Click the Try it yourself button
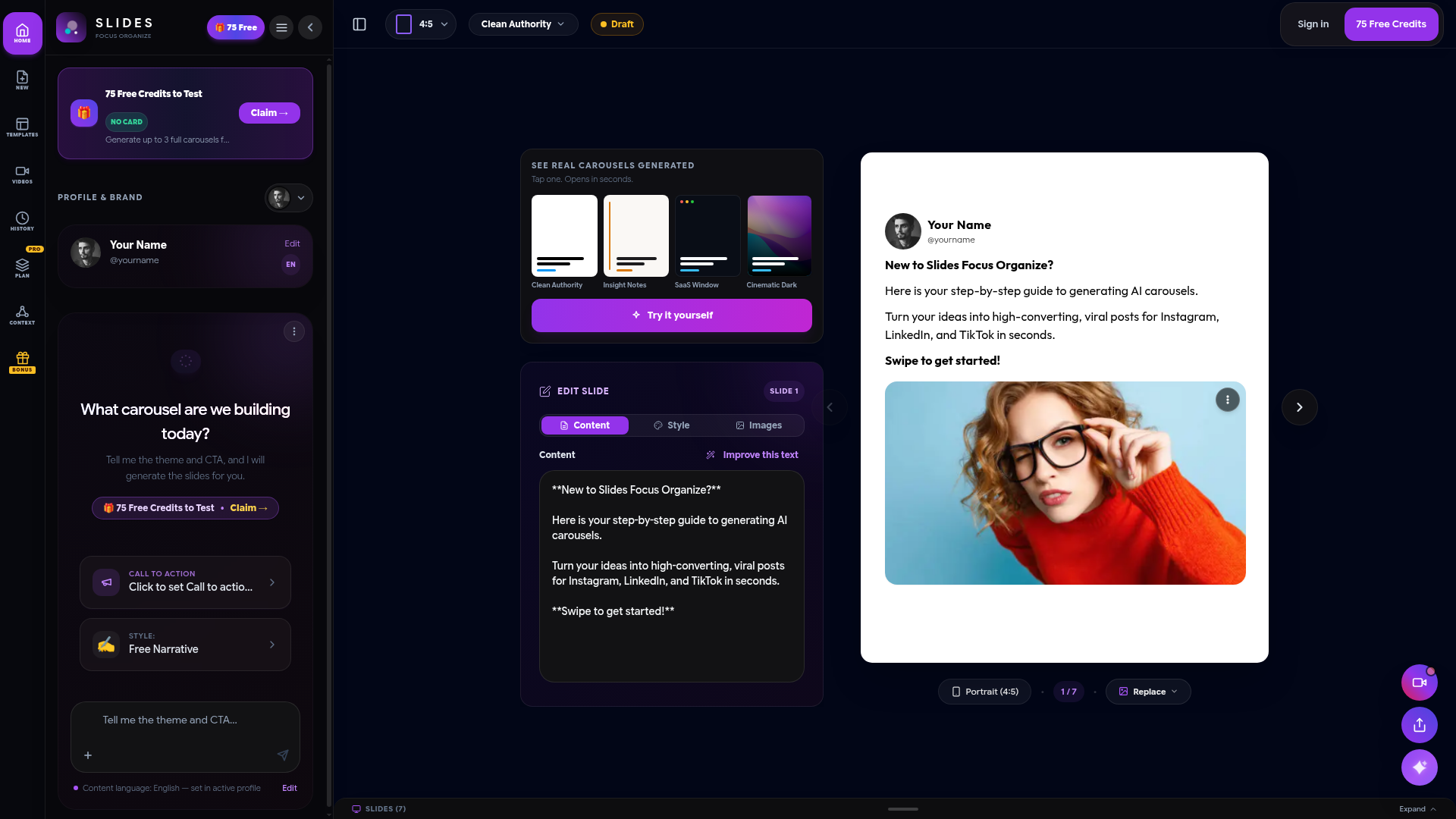Image resolution: width=1456 pixels, height=819 pixels. tap(672, 315)
